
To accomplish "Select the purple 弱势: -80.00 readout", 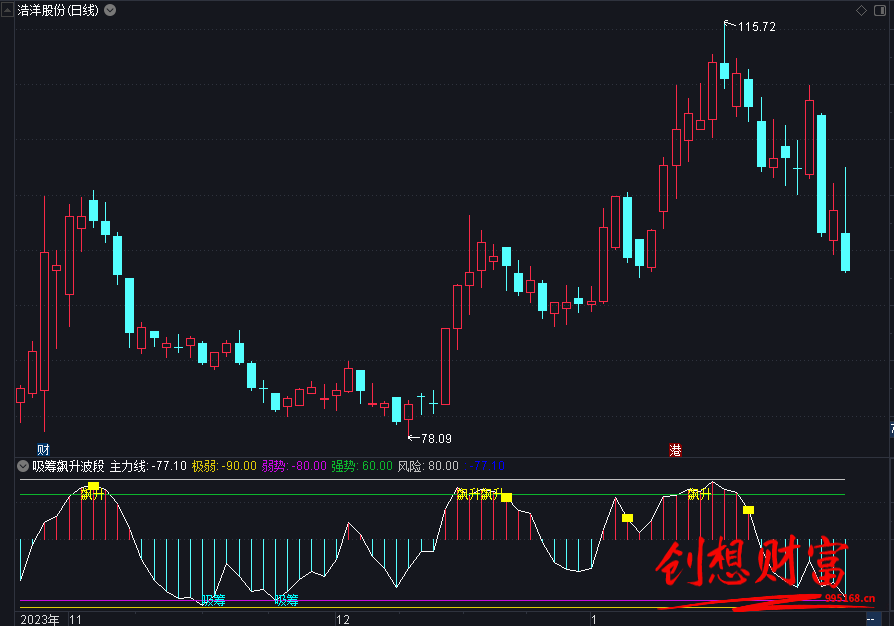I will (x=294, y=466).
